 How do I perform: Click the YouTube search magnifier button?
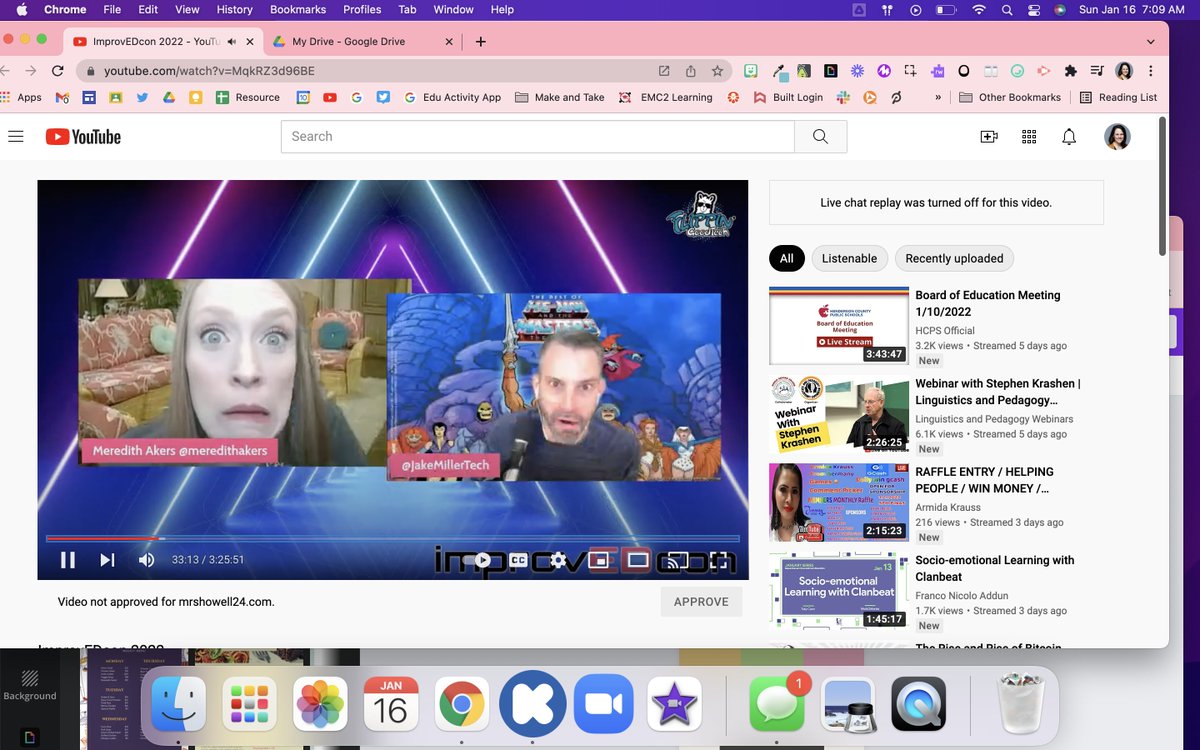coord(820,136)
